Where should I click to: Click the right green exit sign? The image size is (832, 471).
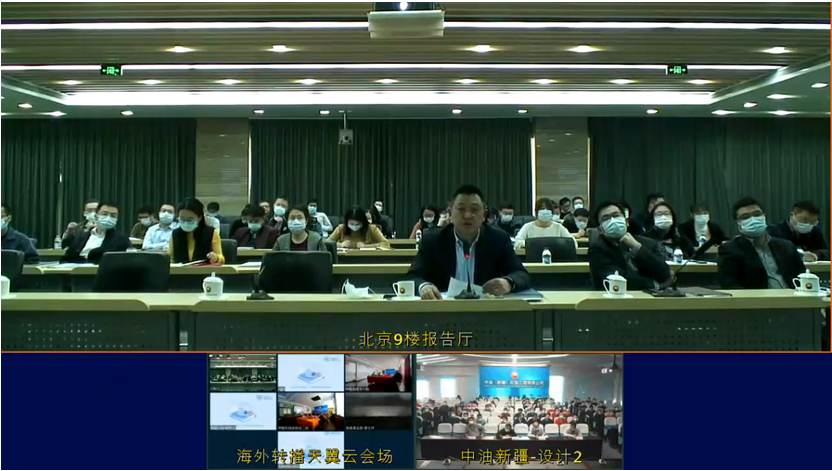coord(677,70)
